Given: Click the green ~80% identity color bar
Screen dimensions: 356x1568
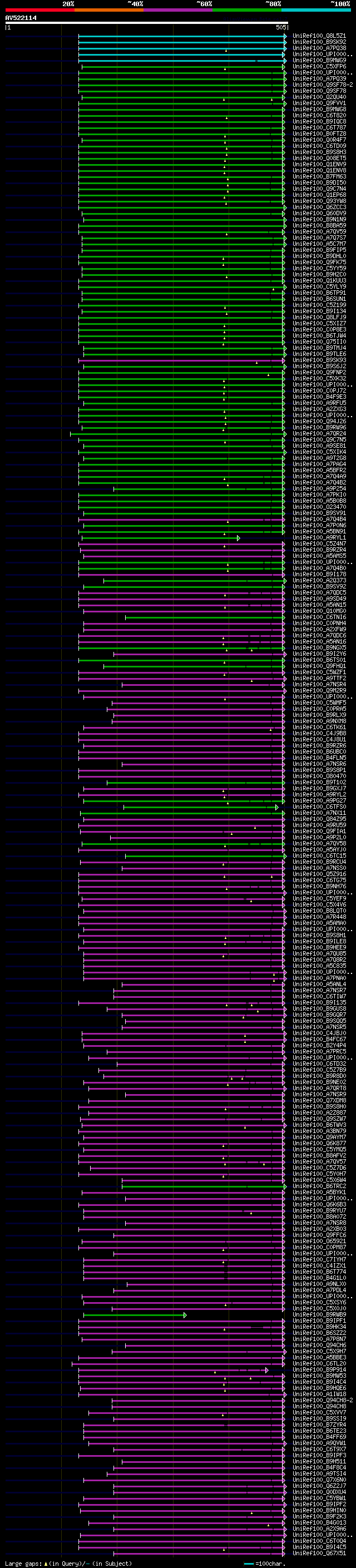Looking at the screenshot, I should (x=247, y=10).
